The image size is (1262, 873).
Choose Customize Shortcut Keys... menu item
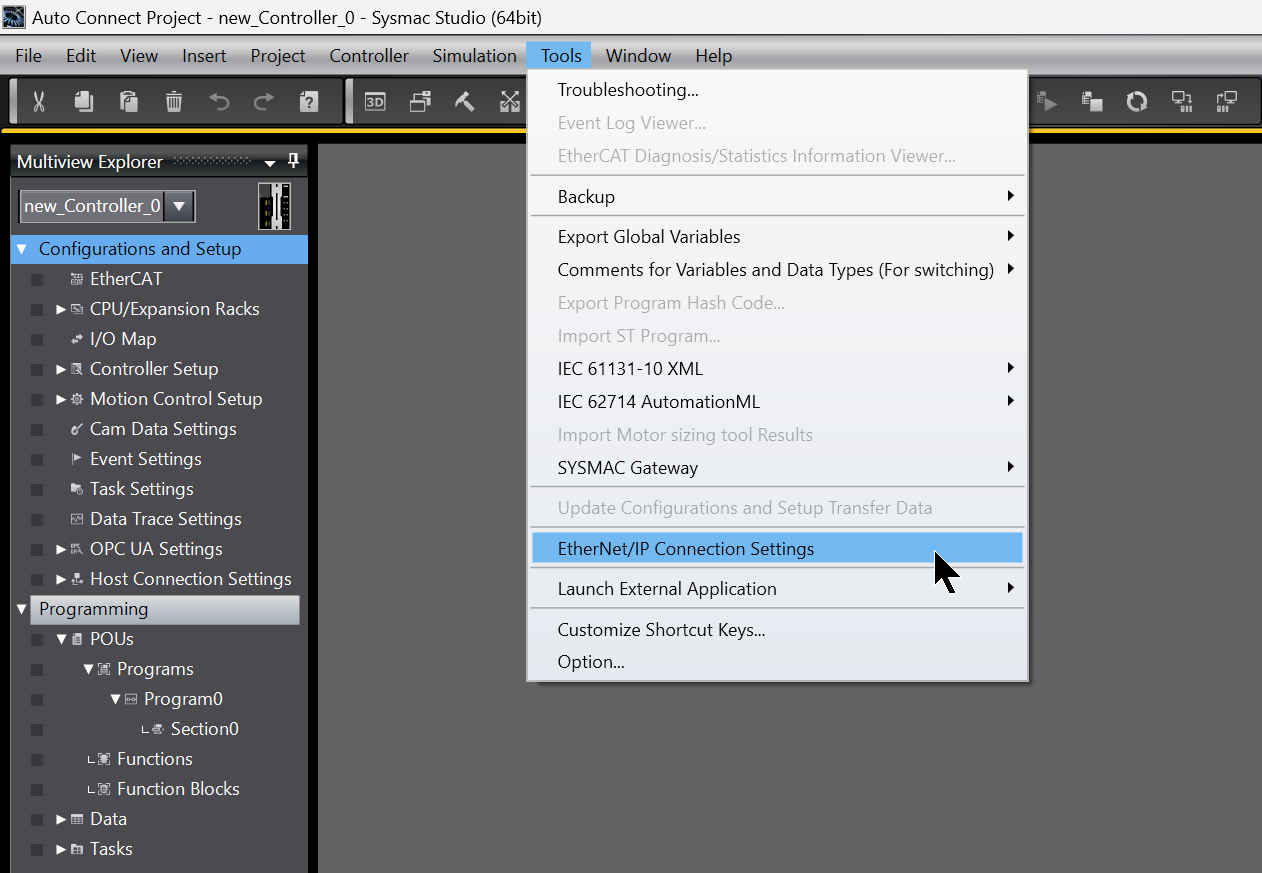(x=777, y=630)
